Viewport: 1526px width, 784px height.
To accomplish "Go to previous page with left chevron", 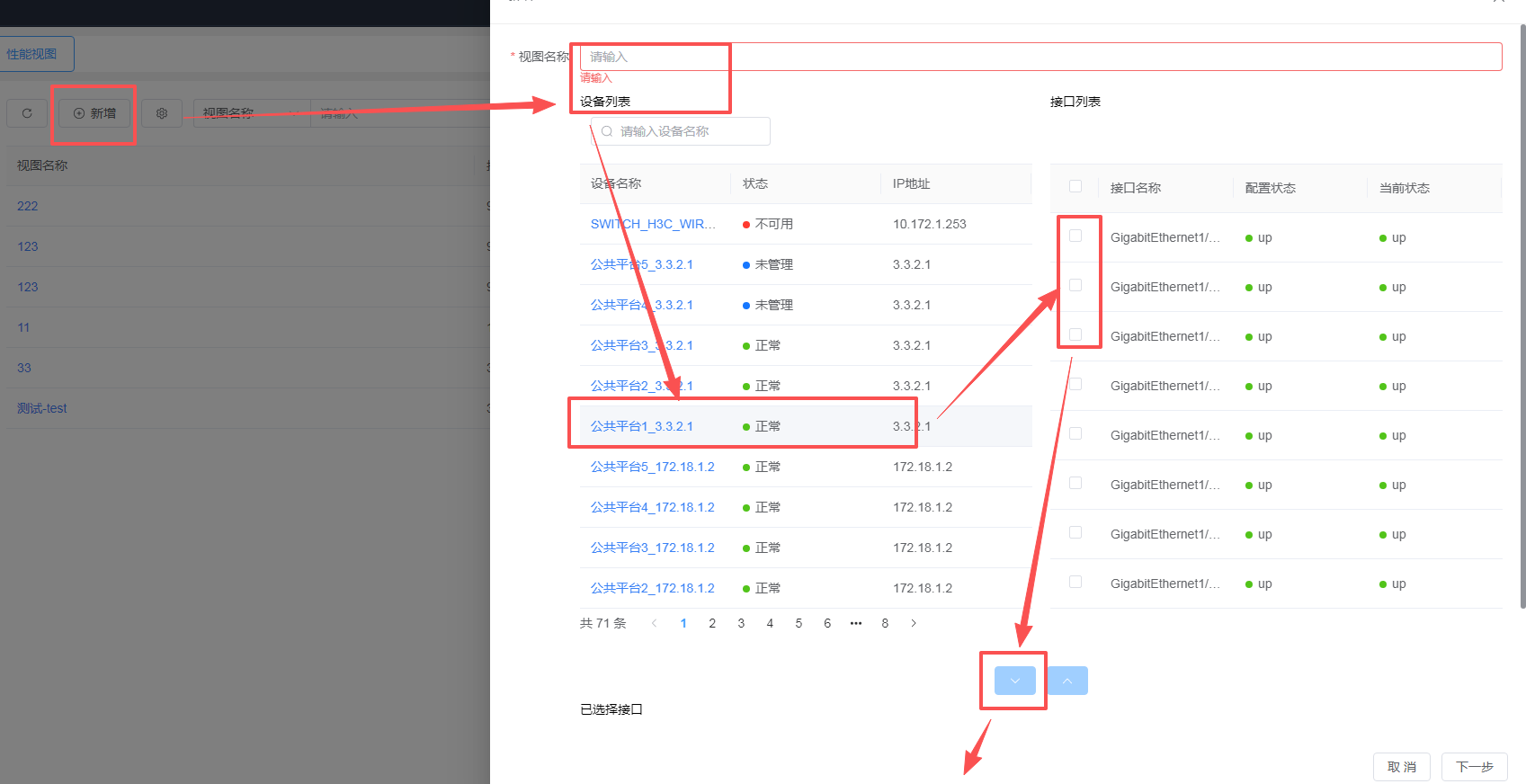I will (x=654, y=623).
